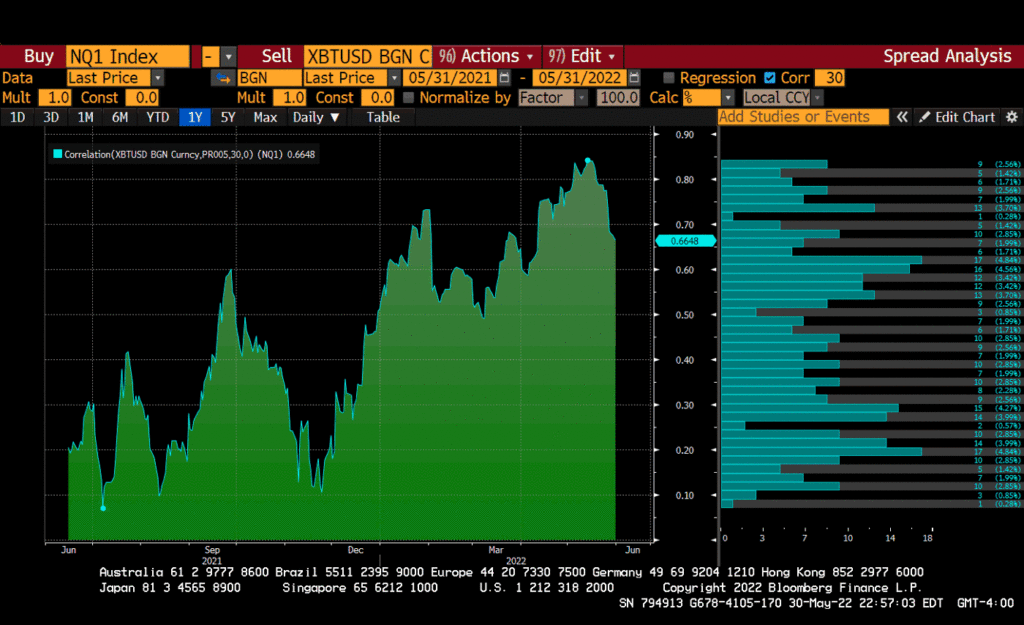Viewport: 1024px width, 625px height.
Task: Click the correlation legend color marker
Action: (57, 154)
